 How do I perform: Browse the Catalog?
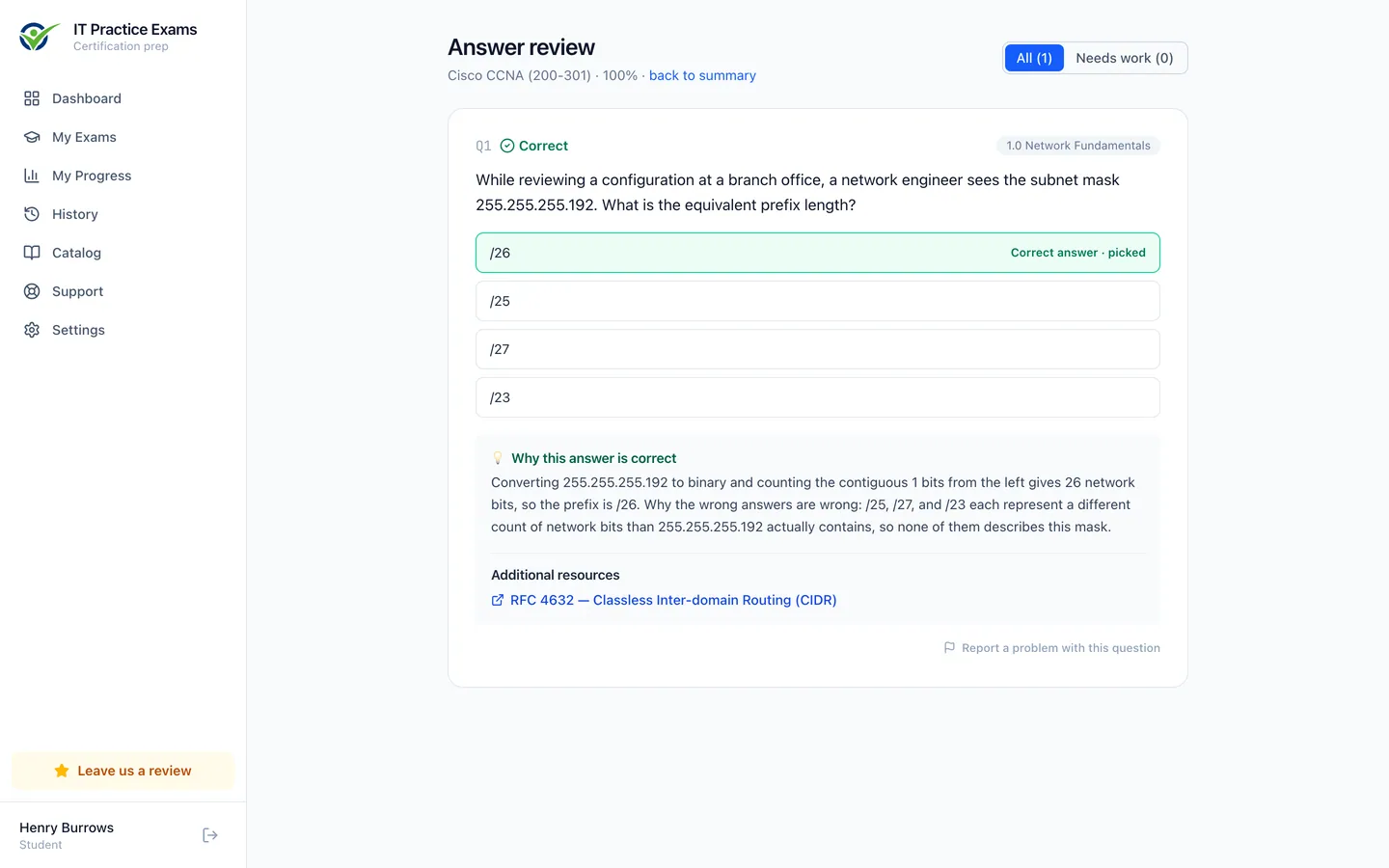coord(123,253)
